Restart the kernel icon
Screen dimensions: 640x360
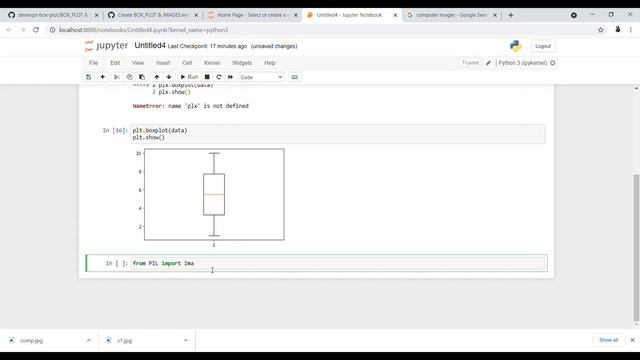click(x=219, y=77)
